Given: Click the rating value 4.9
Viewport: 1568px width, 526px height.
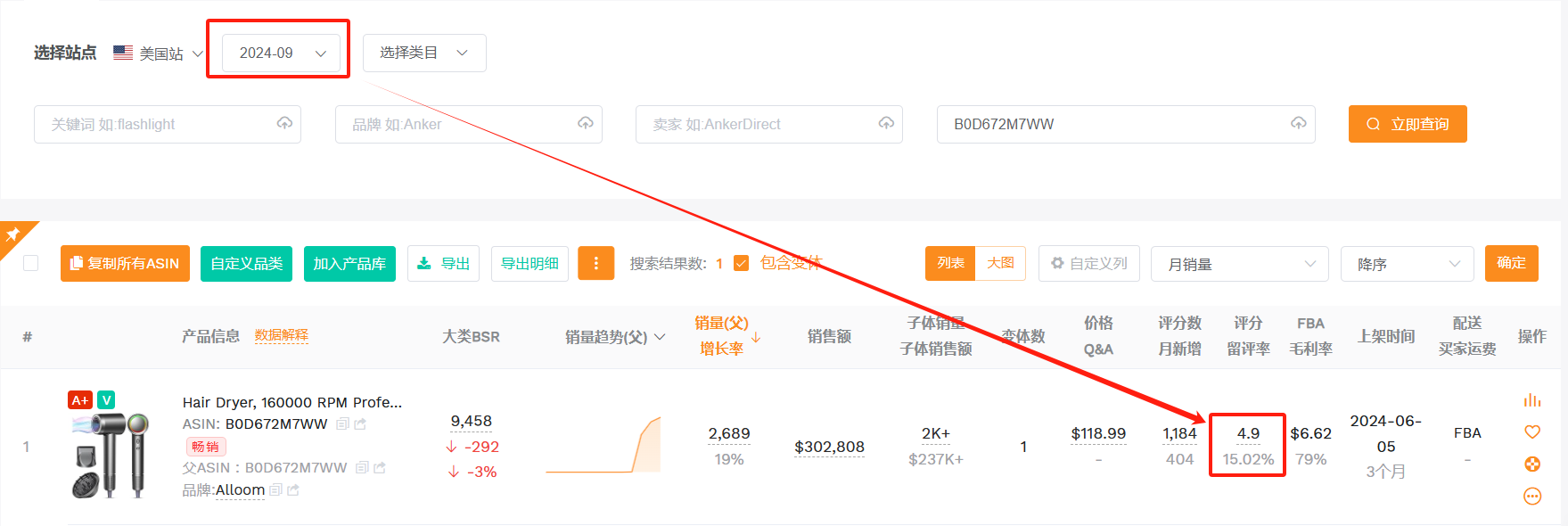Looking at the screenshot, I should point(1248,433).
